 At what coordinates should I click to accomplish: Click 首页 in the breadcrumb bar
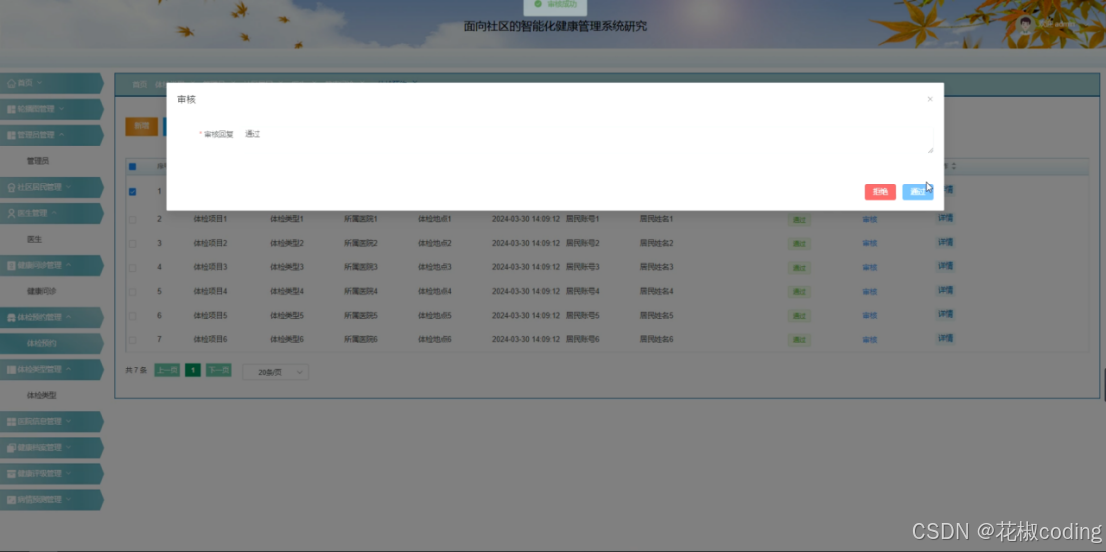[140, 85]
